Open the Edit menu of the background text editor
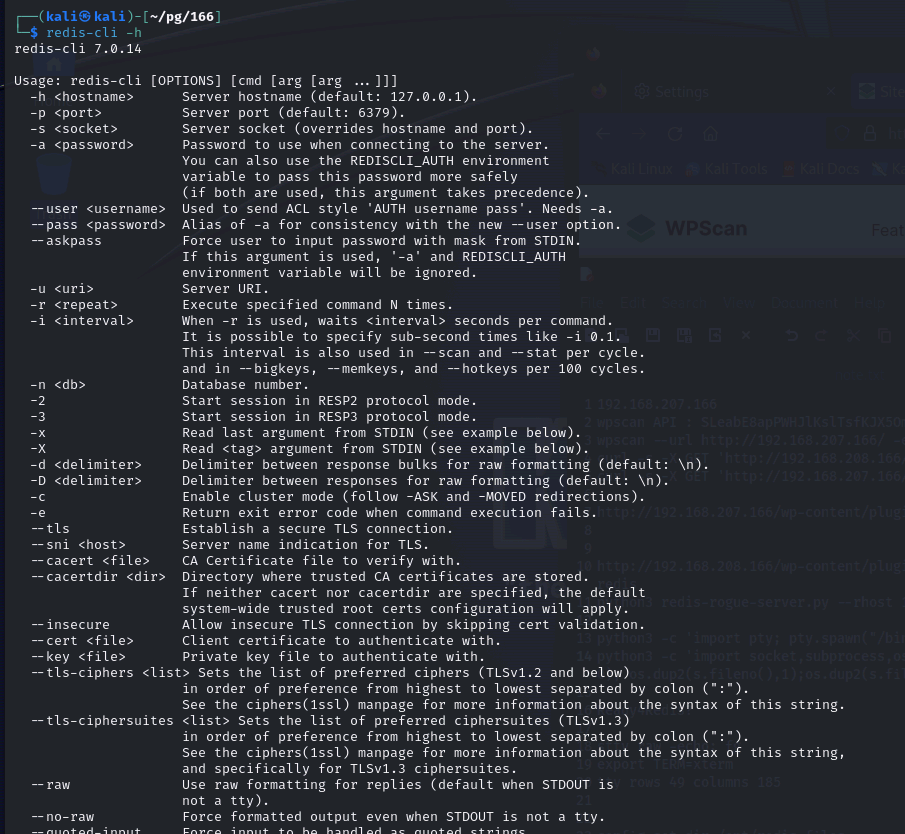 (632, 302)
